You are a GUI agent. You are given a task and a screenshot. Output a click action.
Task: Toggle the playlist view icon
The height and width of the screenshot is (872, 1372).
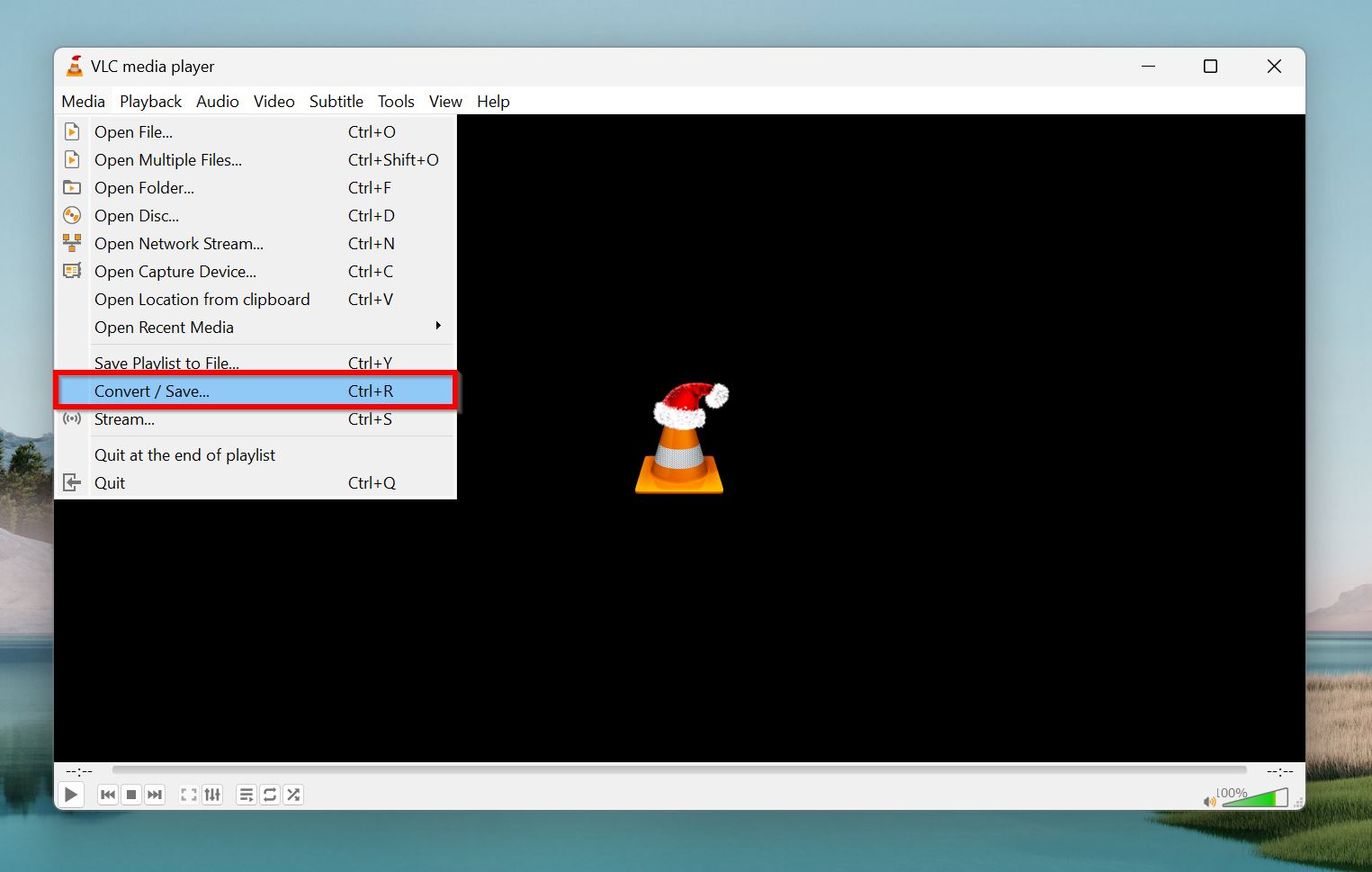tap(247, 795)
